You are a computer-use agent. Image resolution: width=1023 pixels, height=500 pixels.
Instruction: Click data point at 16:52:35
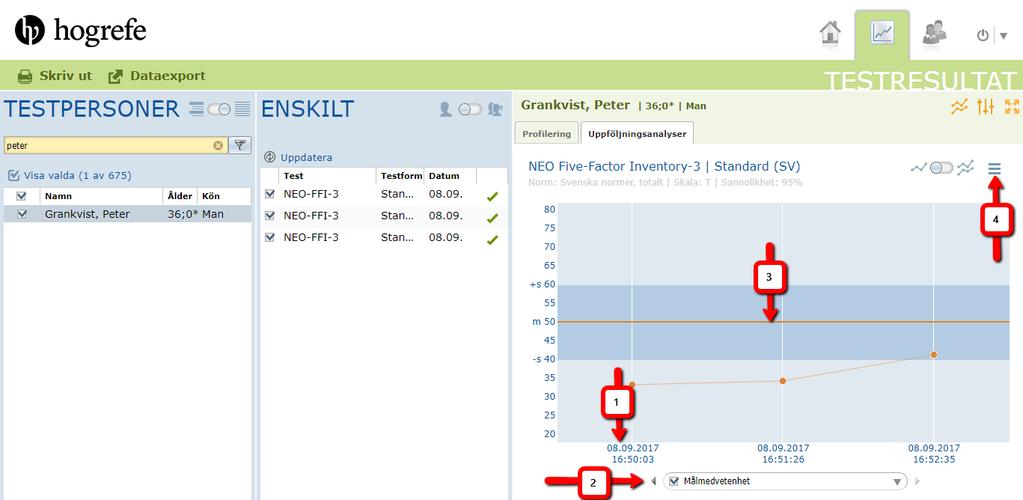(934, 354)
